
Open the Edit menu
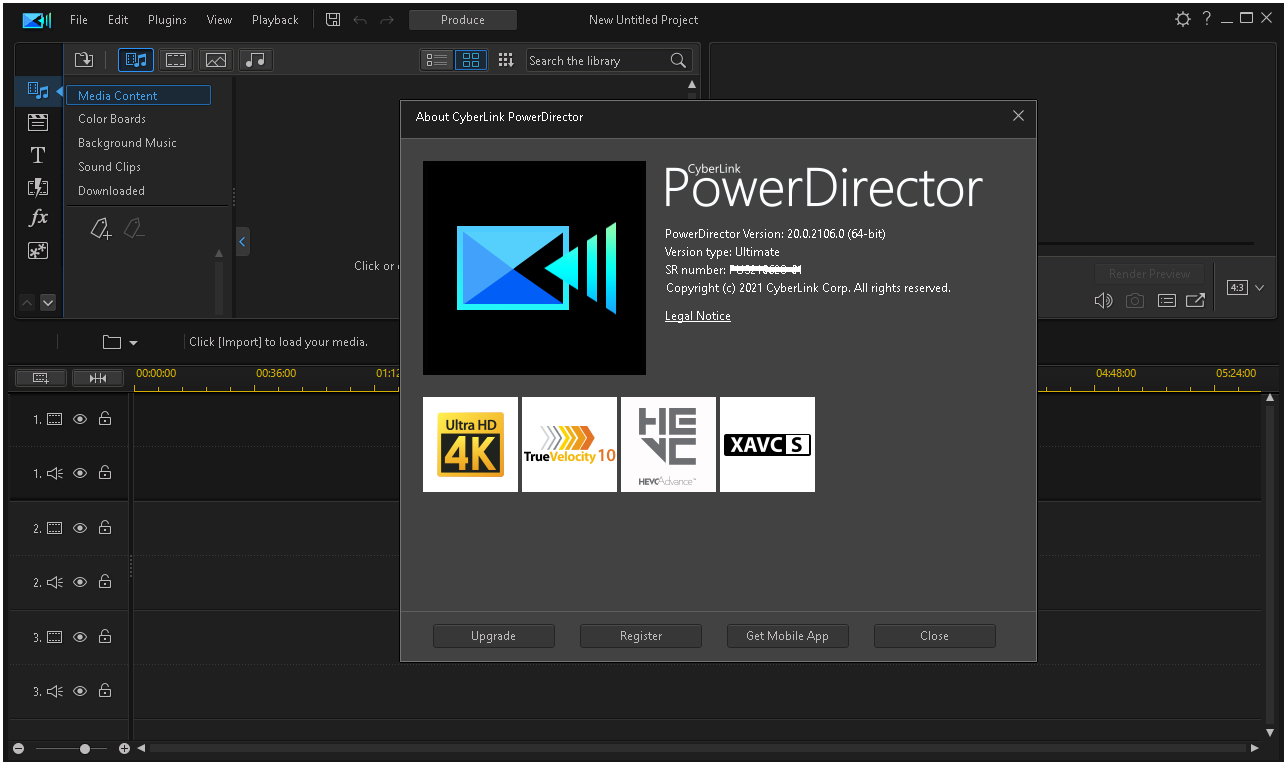[118, 20]
